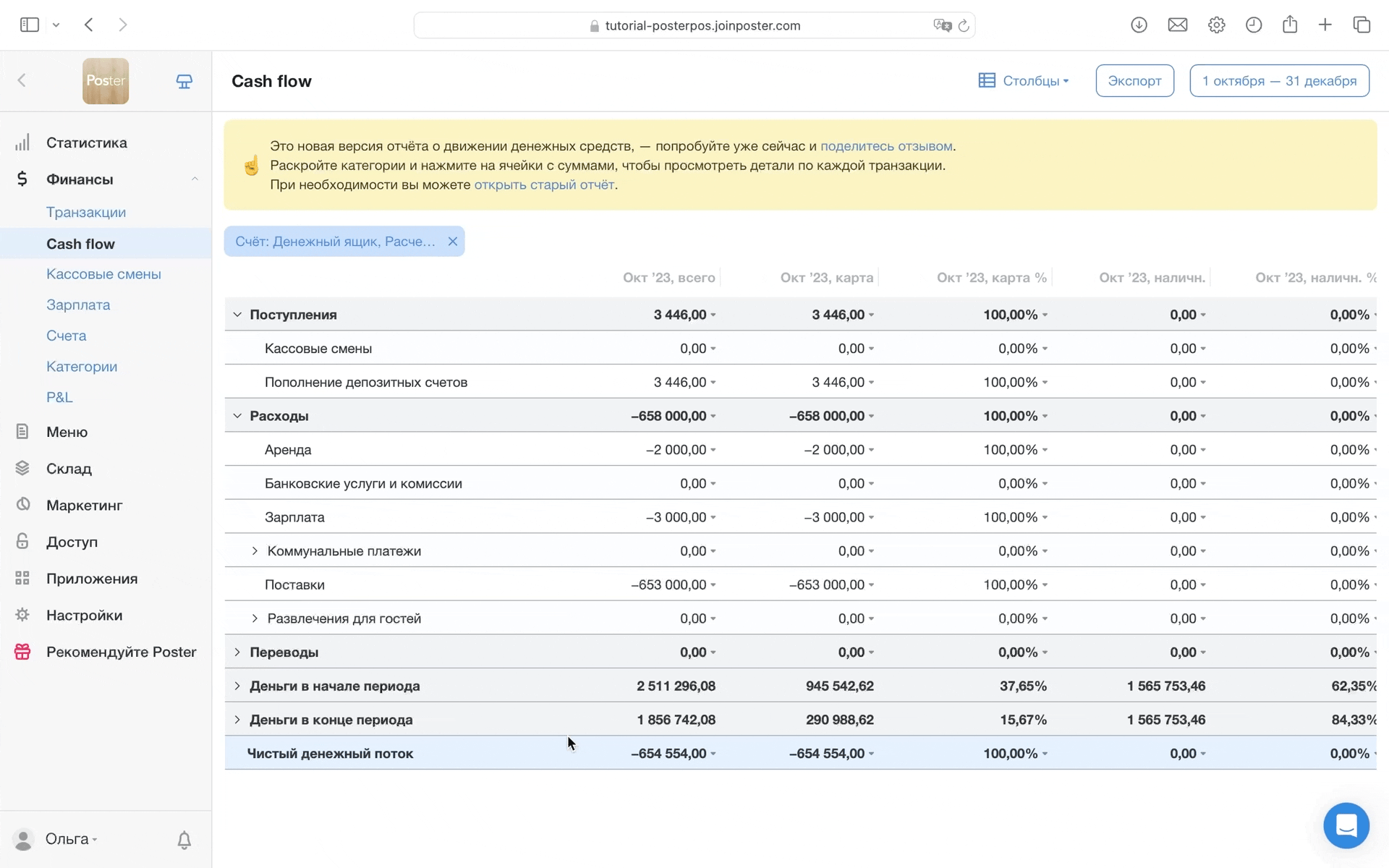
Task: Open the P&L report in the sidebar
Action: [x=59, y=397]
